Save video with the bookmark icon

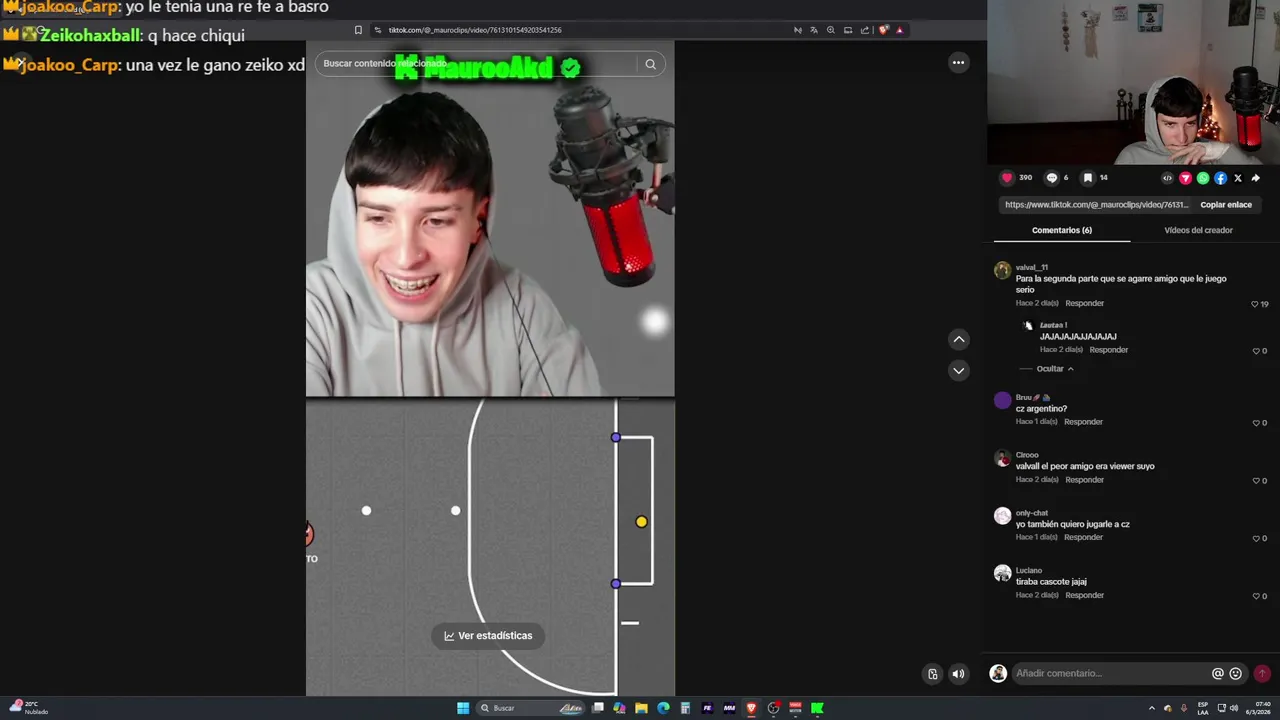pos(1087,178)
